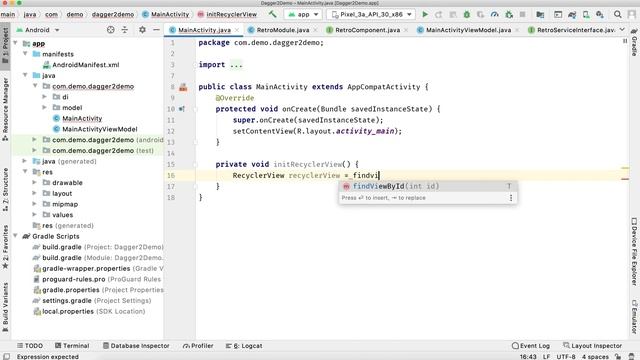Open the Build Variants side panel
The height and width of the screenshot is (360, 640).
click(x=5, y=307)
